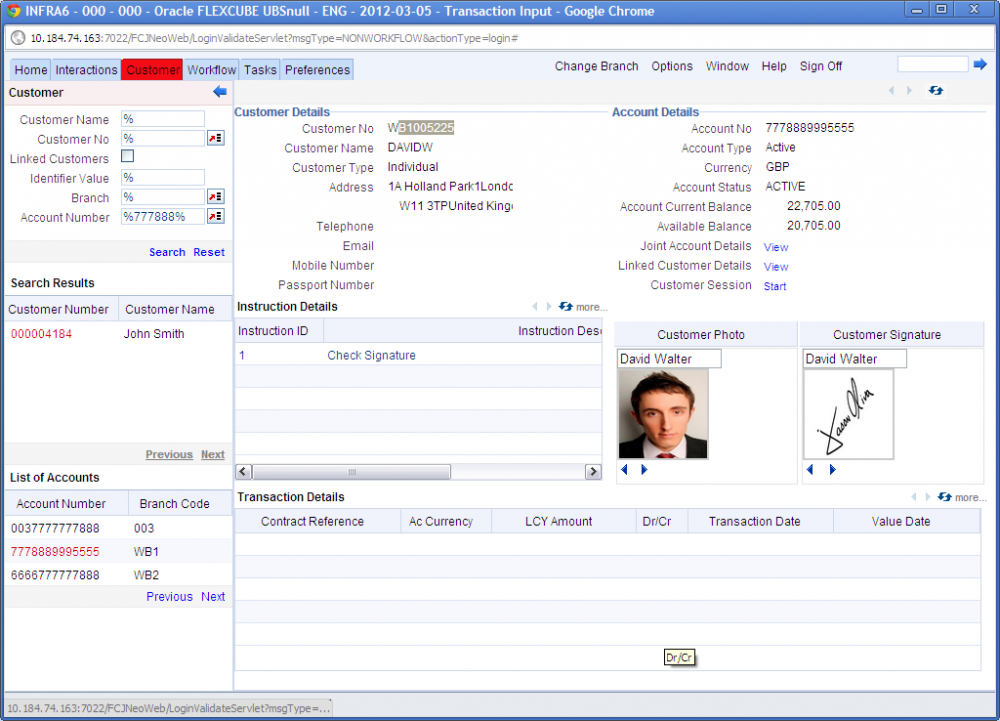Go to Next in Search Results

(x=212, y=455)
